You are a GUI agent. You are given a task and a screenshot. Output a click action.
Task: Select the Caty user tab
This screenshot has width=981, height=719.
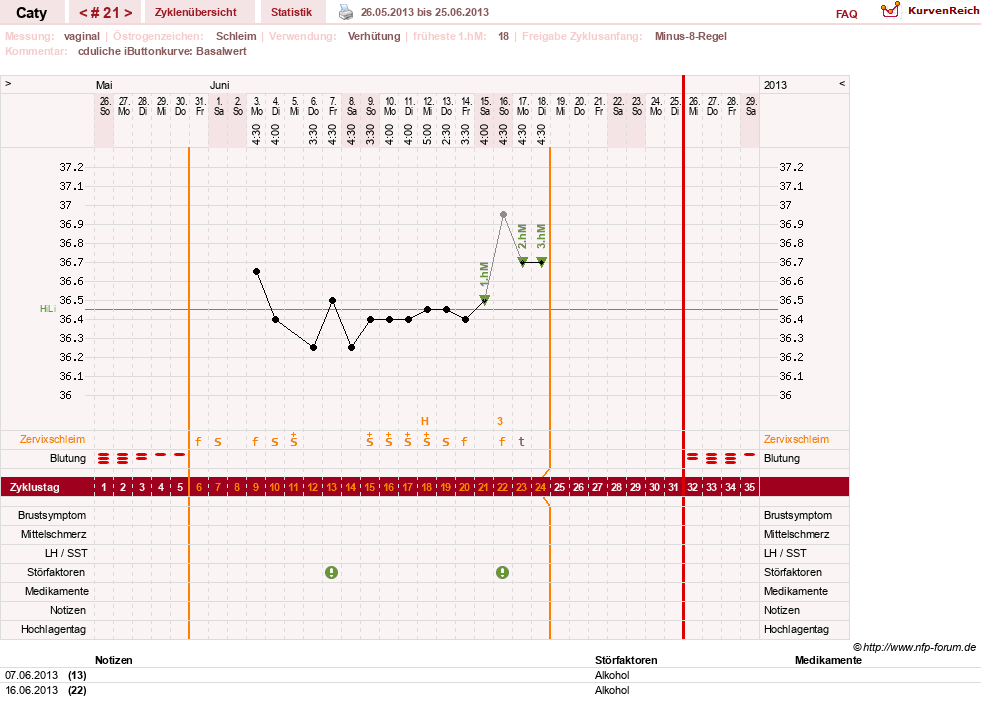click(x=32, y=13)
